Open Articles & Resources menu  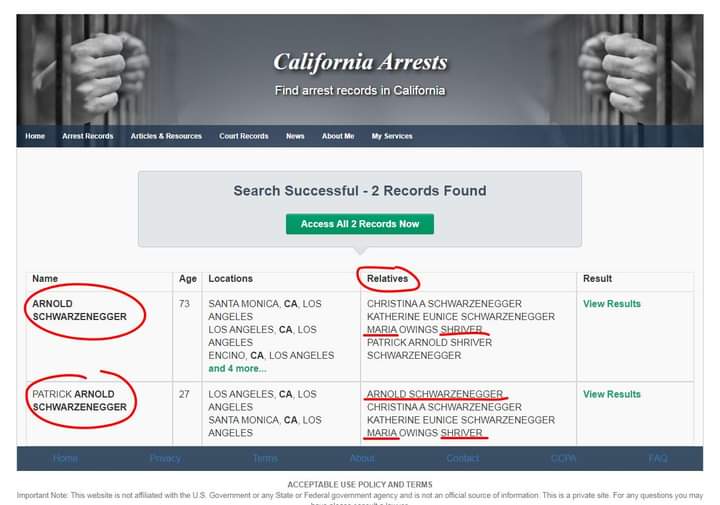point(166,136)
